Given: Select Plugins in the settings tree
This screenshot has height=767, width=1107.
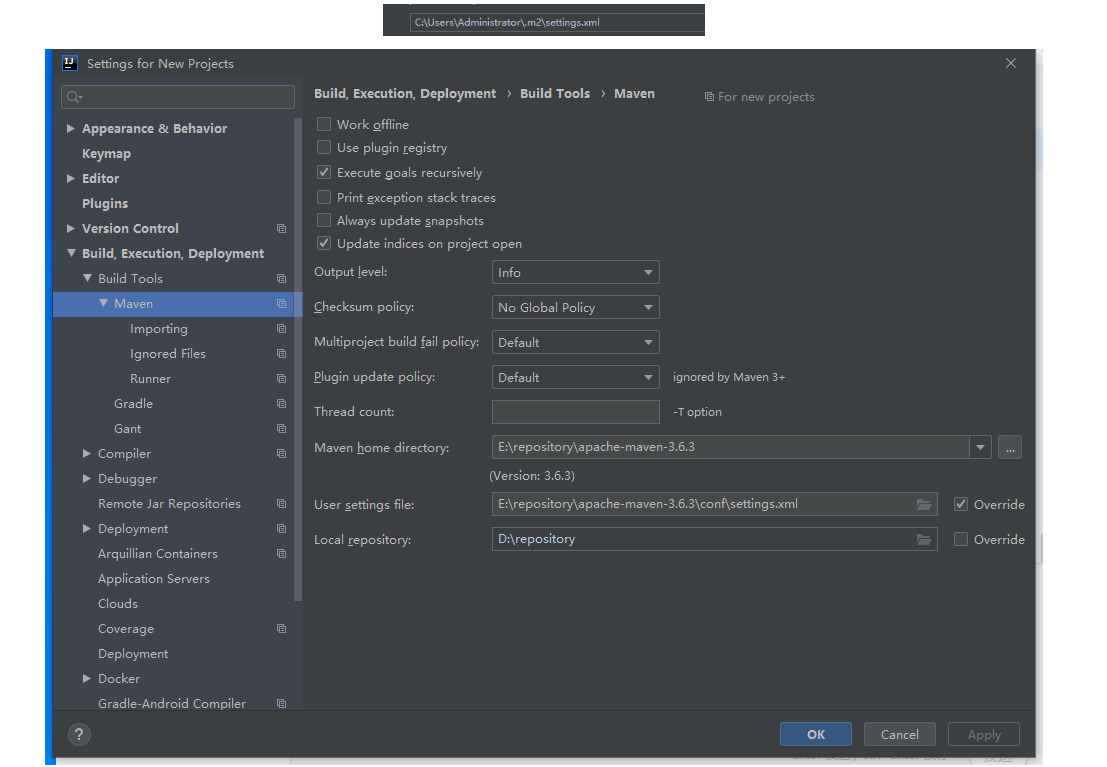Looking at the screenshot, I should tap(104, 203).
